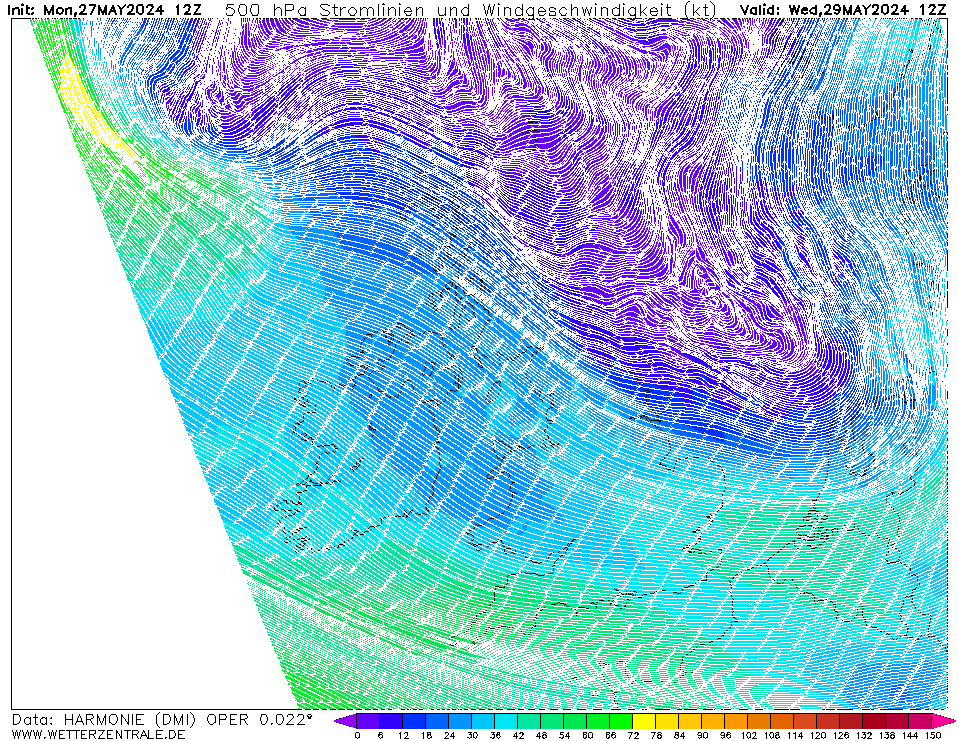
Task: Click the right magenta arrow of the legend
Action: point(944,721)
